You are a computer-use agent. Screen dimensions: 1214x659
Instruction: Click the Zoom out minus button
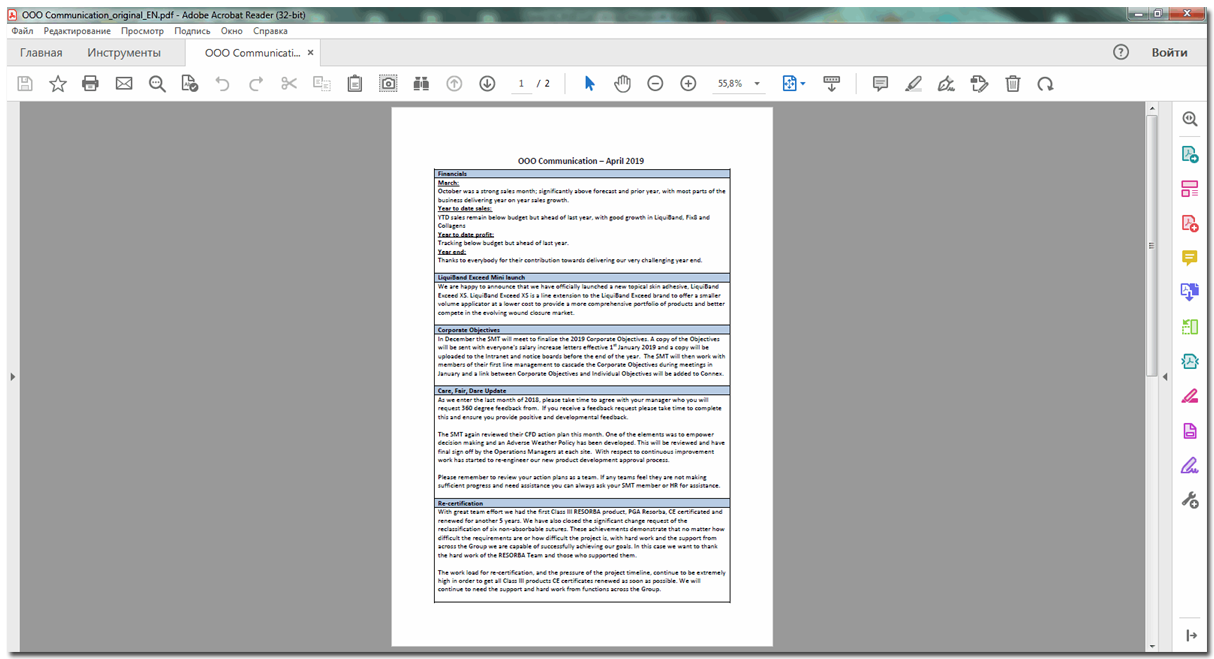coord(655,84)
